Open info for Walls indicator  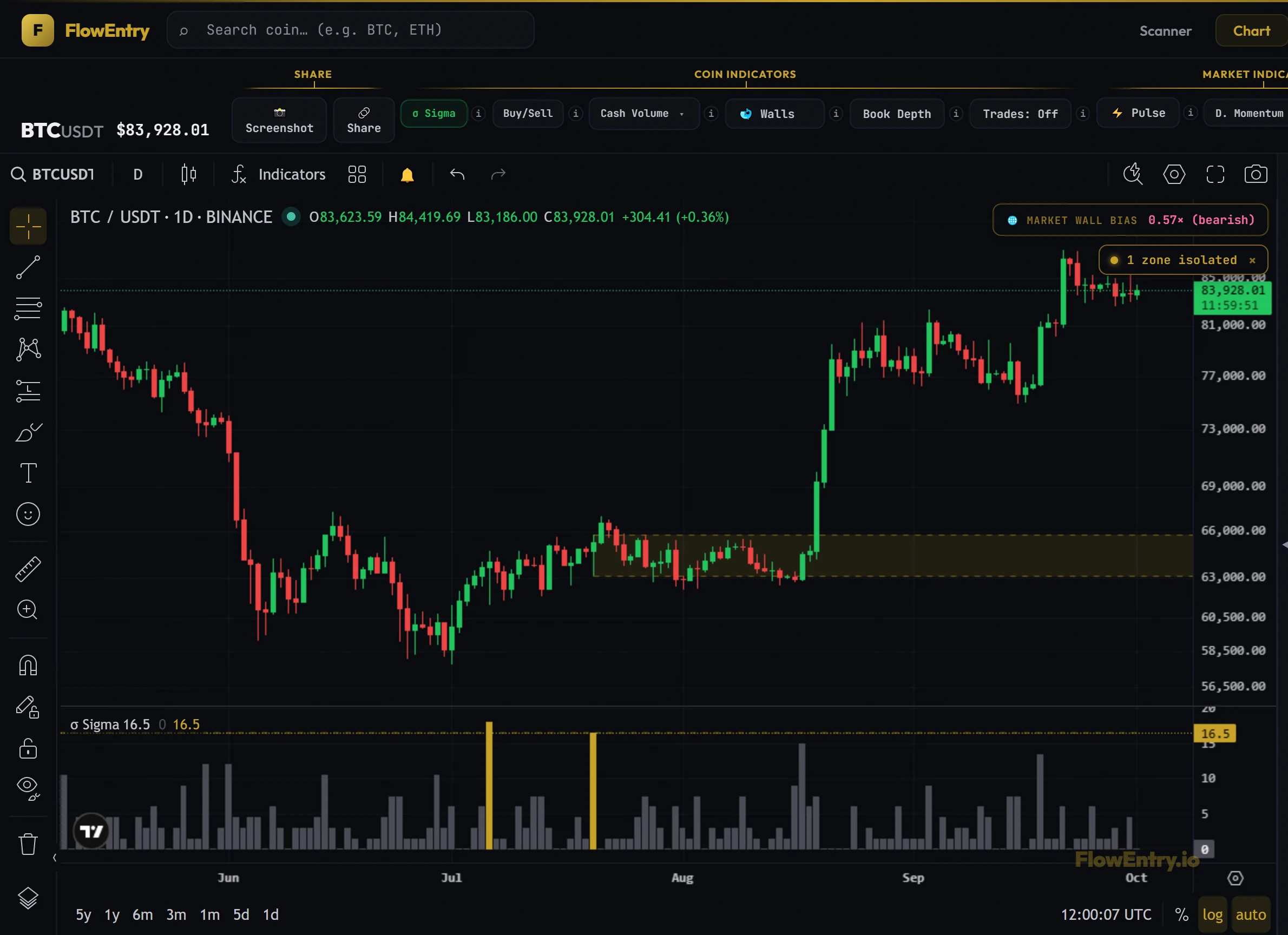[x=836, y=114]
